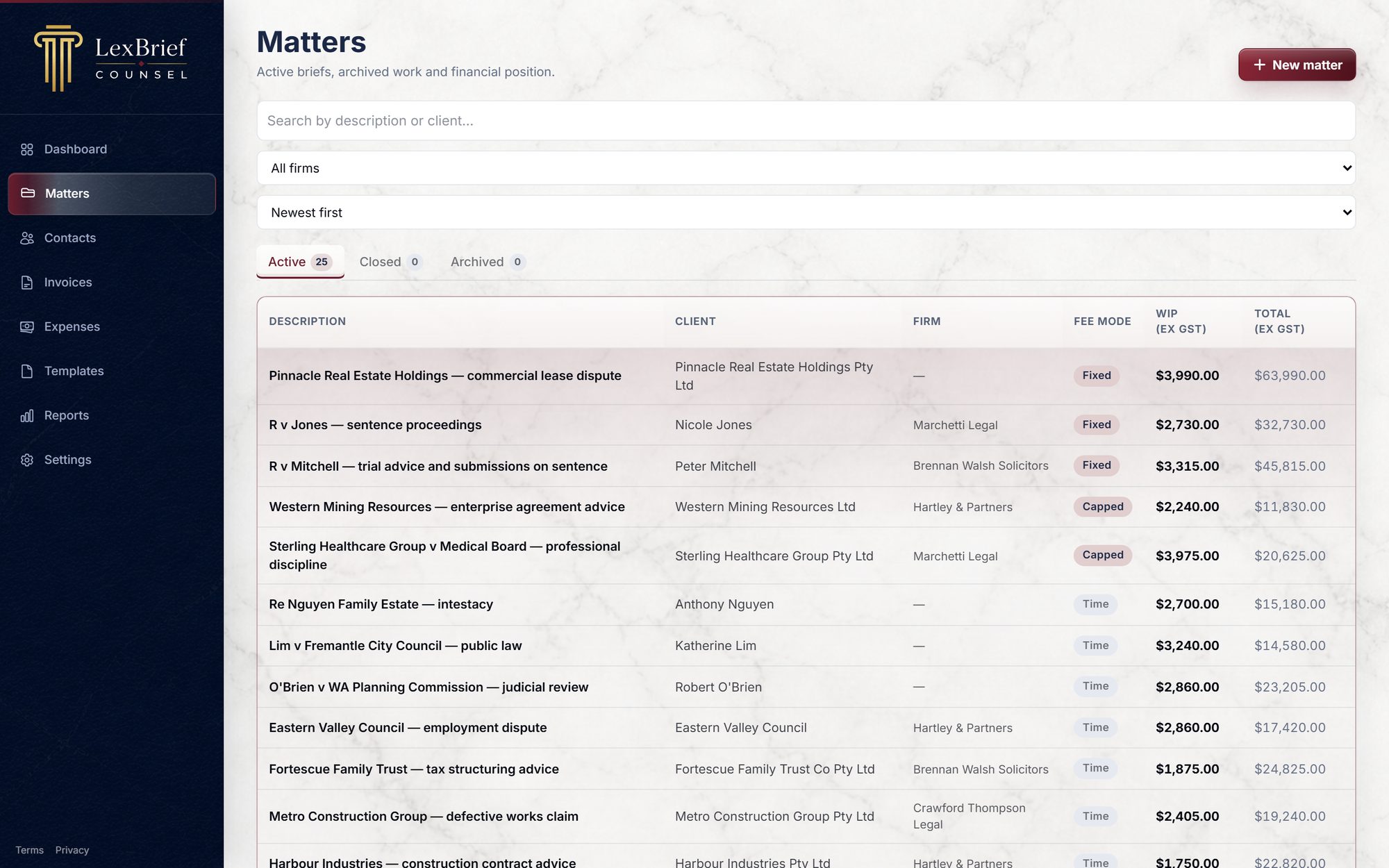
Task: Click the plus icon in New matter
Action: 1259,65
